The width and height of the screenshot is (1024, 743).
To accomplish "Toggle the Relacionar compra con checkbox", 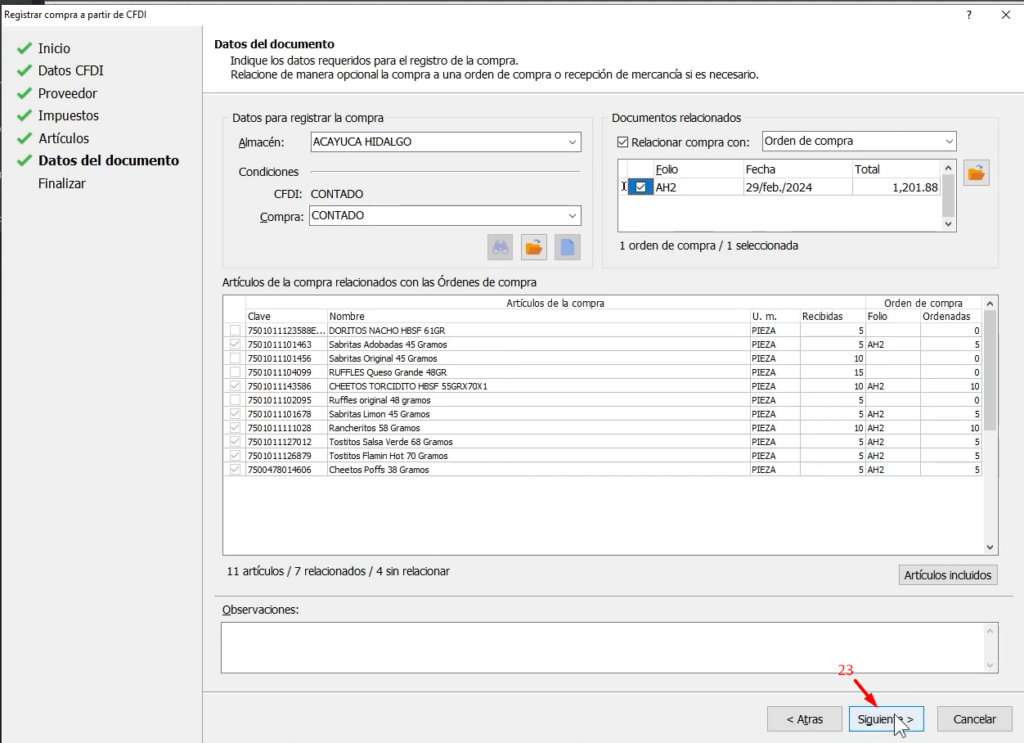I will (x=623, y=142).
